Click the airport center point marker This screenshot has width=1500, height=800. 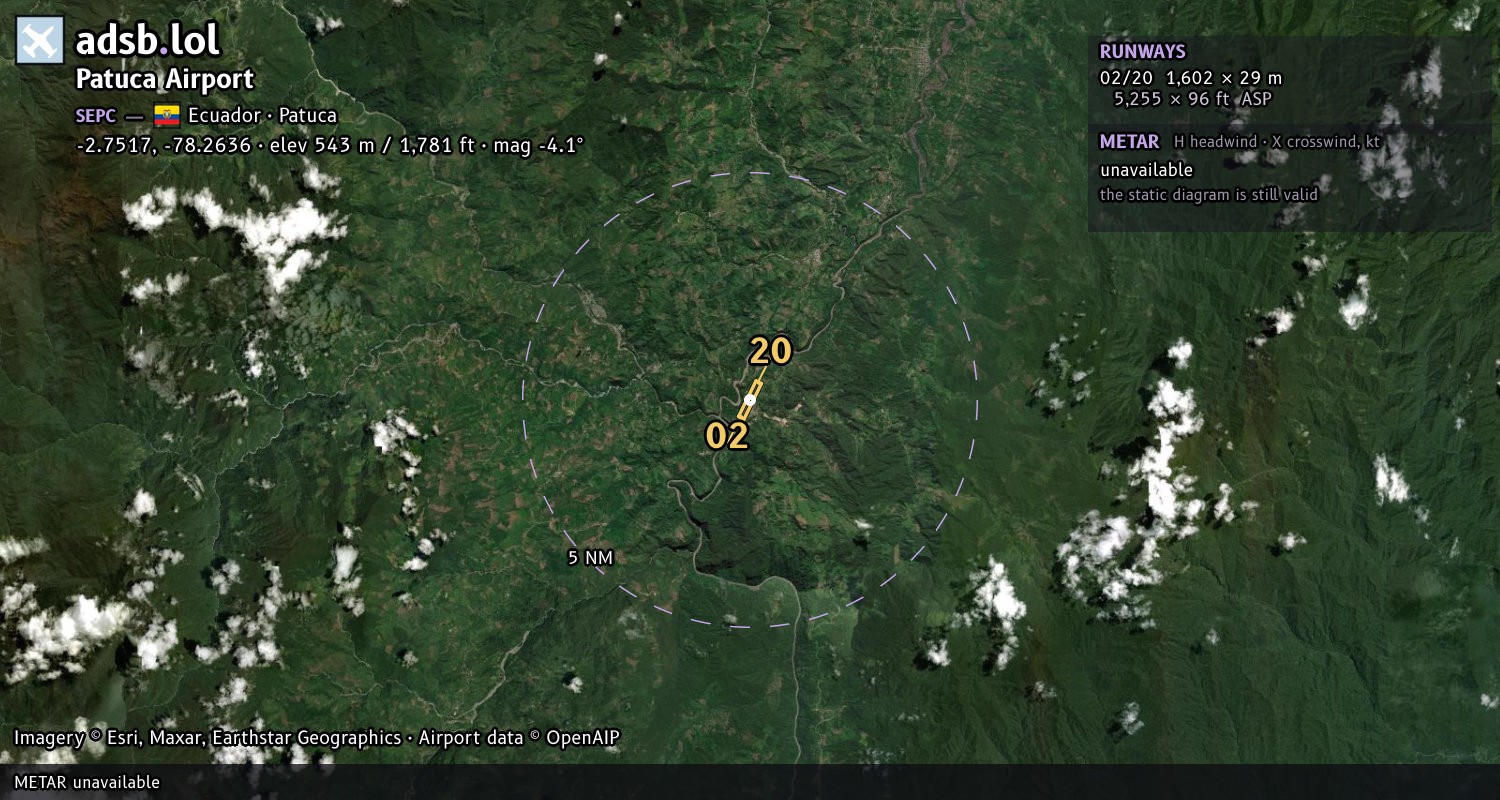[x=750, y=399]
